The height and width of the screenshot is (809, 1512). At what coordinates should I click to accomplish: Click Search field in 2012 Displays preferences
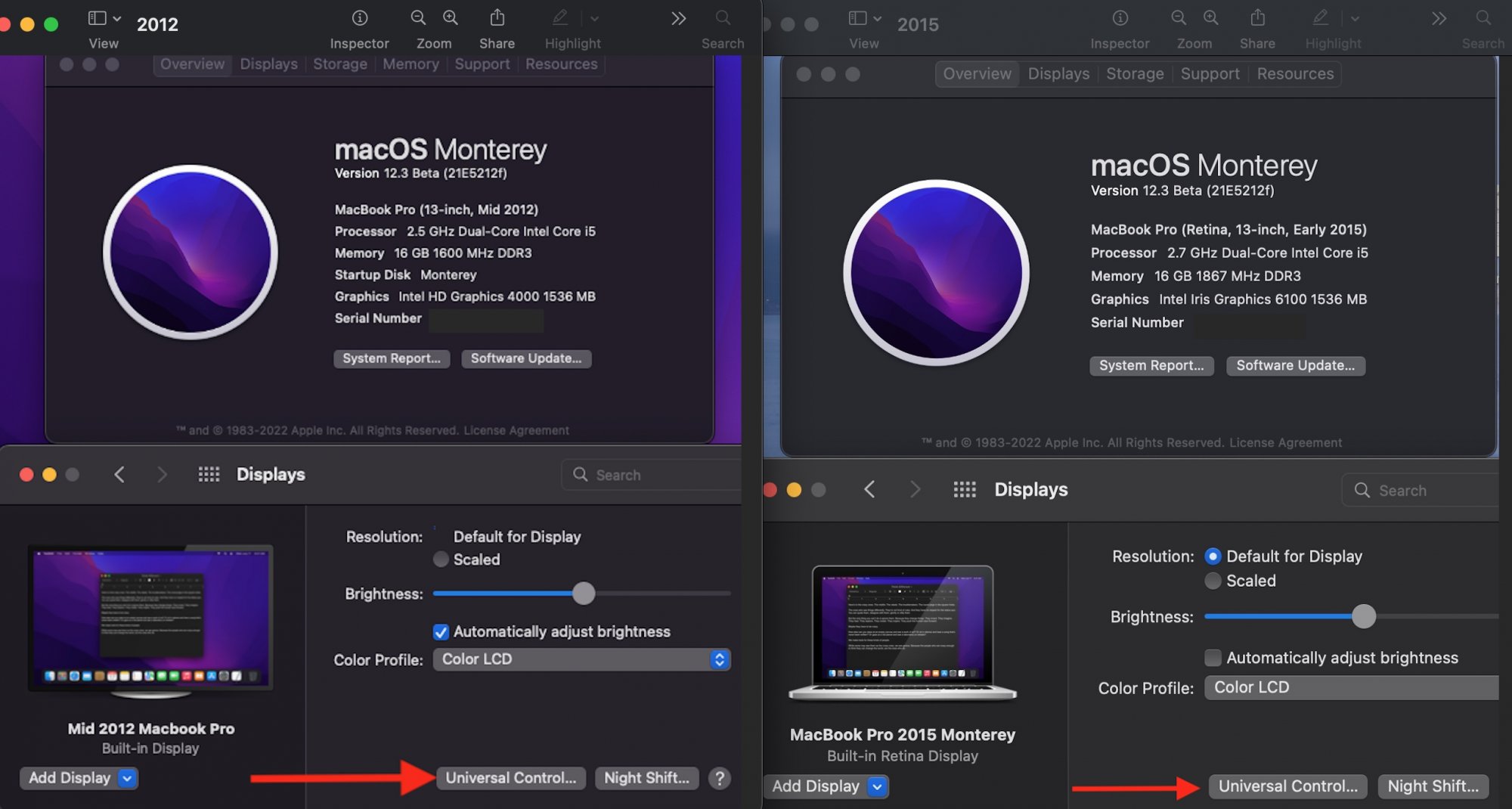652,475
